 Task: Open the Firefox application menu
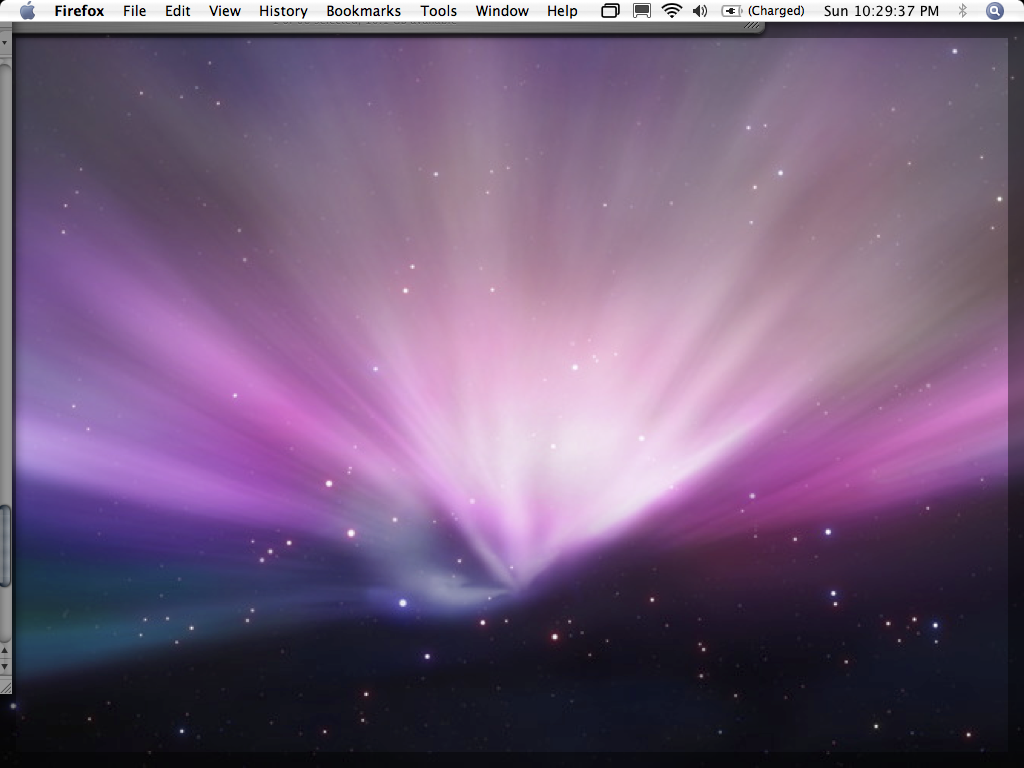coord(79,11)
